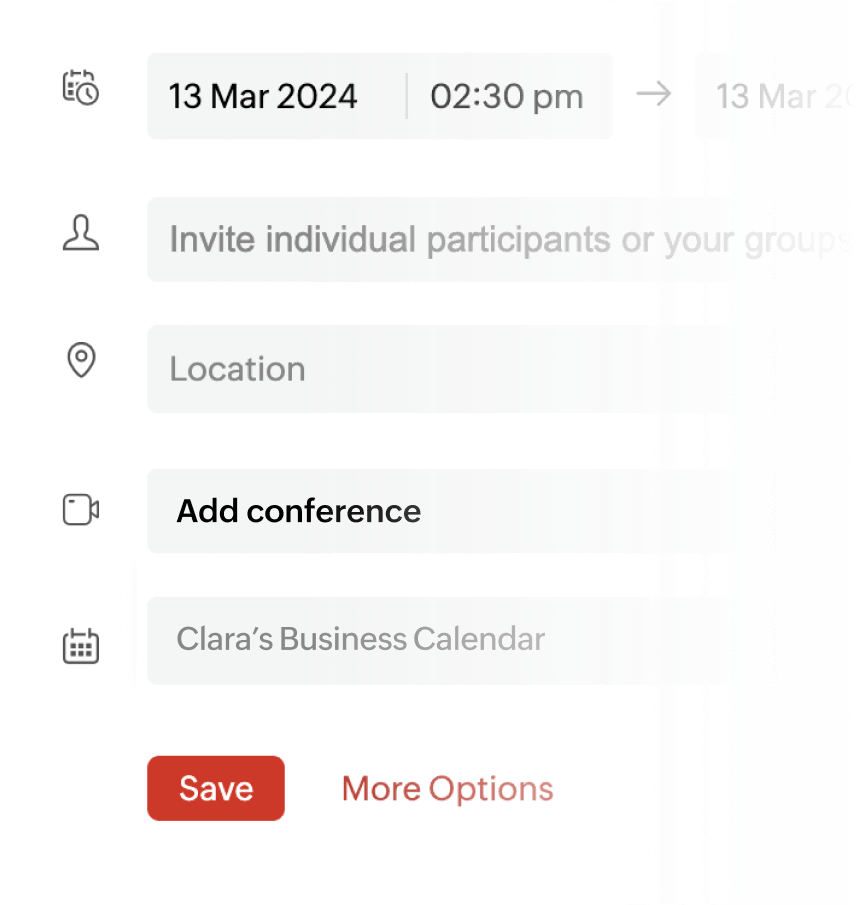
Task: Open Add conference options
Action: [298, 511]
